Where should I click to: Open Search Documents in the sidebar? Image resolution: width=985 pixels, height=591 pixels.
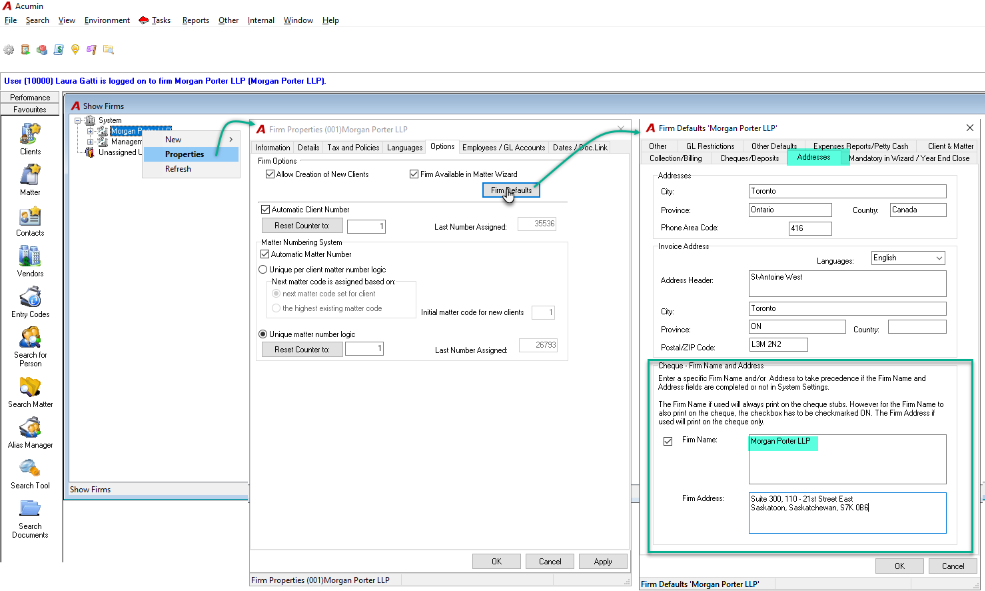[x=30, y=518]
